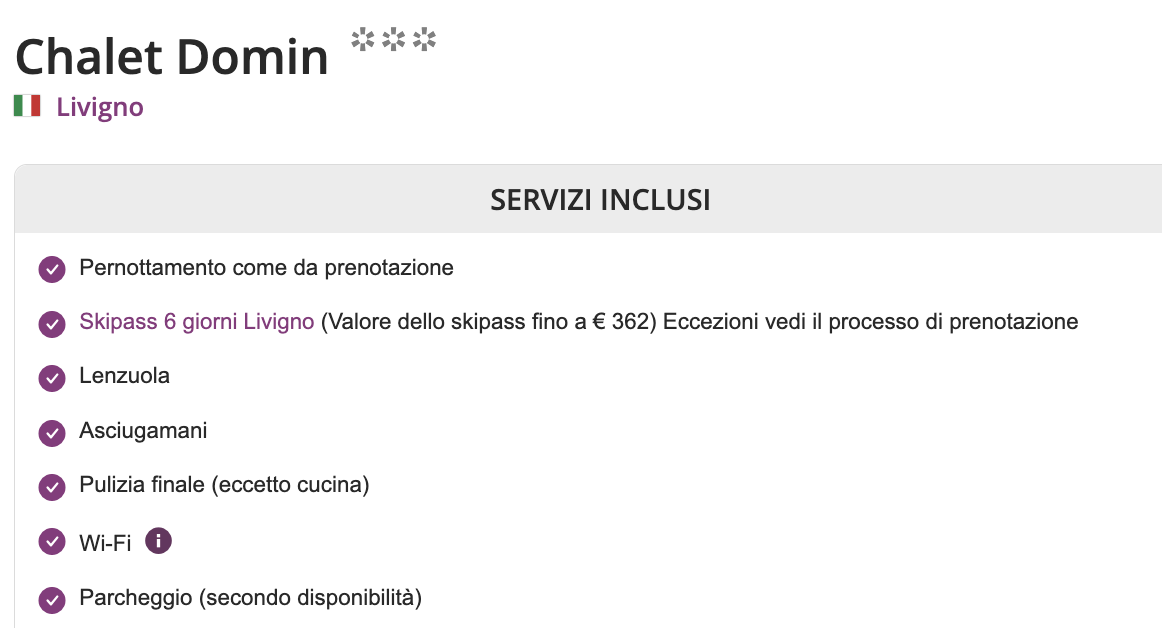Tap the checkmark icon next to Asciugamani
The image size is (1162, 628).
click(x=51, y=432)
